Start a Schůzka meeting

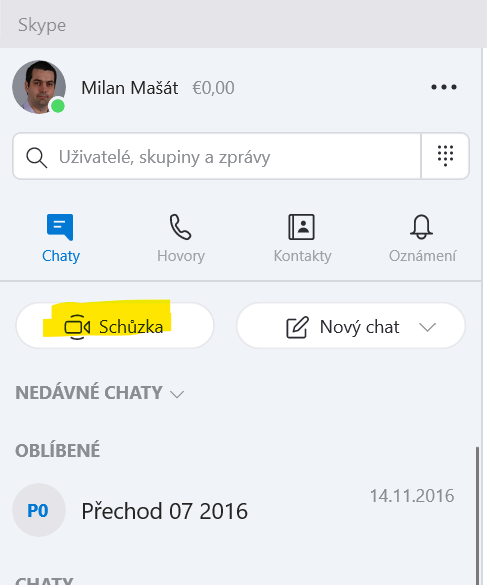pos(115,326)
